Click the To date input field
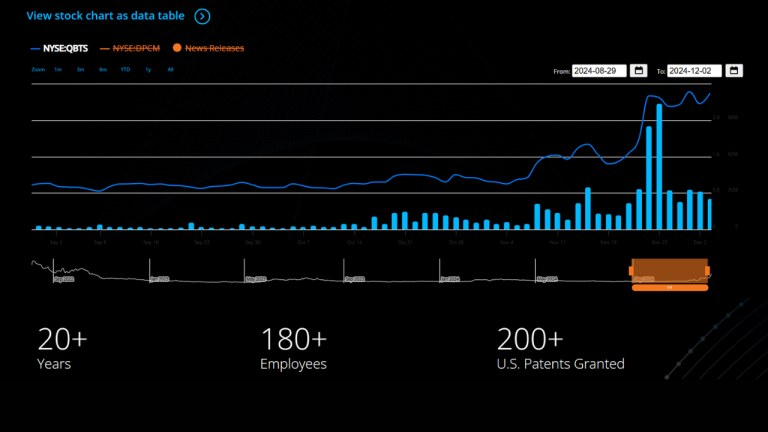This screenshot has height=432, width=768. [694, 71]
